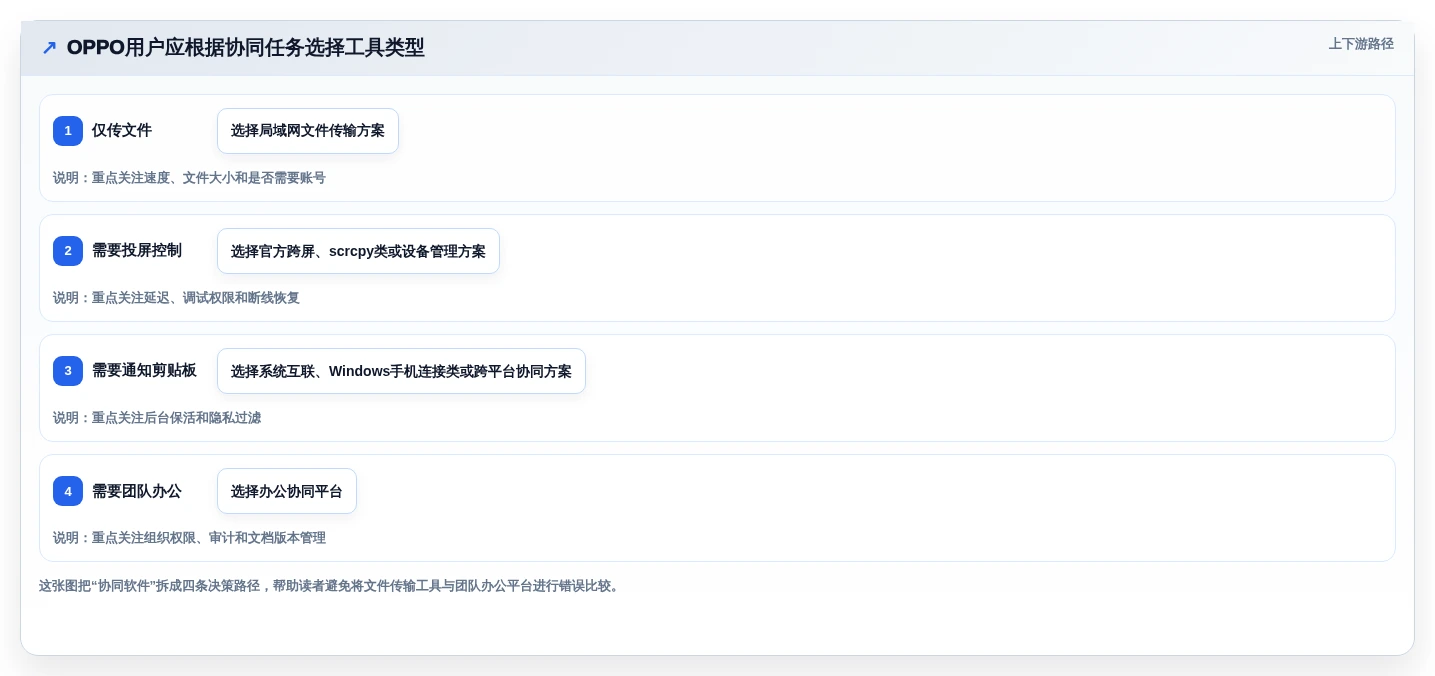Choose the 选择局域网文件传输方案 chip
Viewport: 1435px width, 676px height.
308,131
